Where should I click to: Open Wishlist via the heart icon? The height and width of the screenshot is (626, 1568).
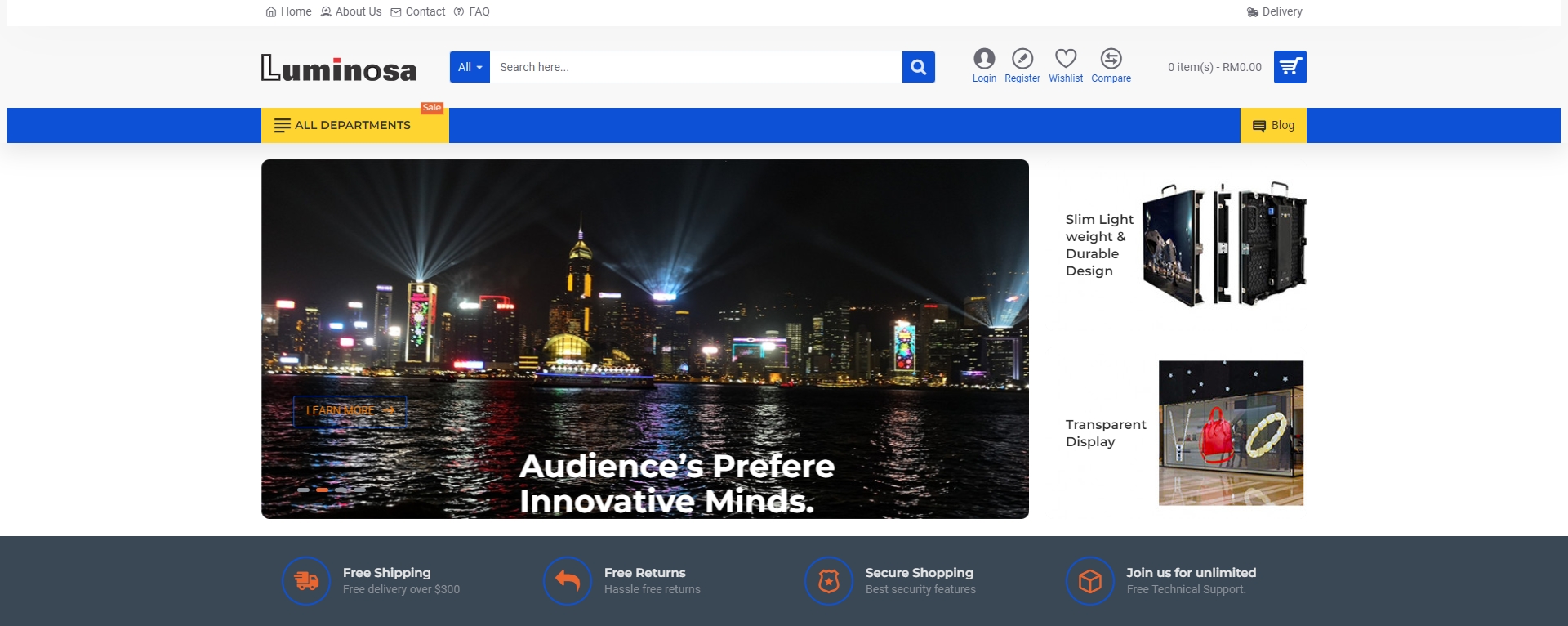point(1066,59)
